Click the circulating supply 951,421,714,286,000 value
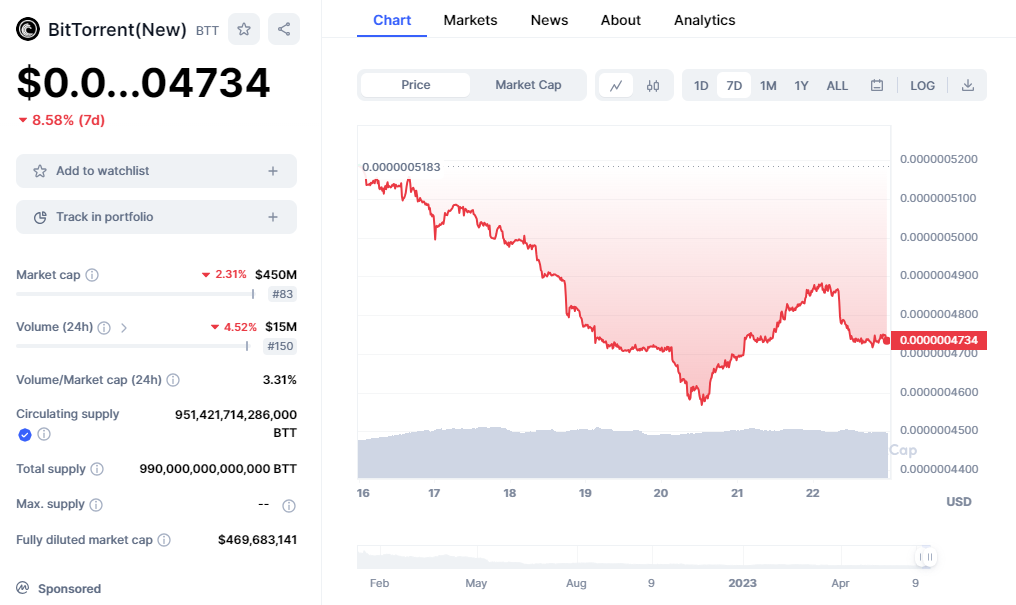The height and width of the screenshot is (605, 1016). coord(236,415)
